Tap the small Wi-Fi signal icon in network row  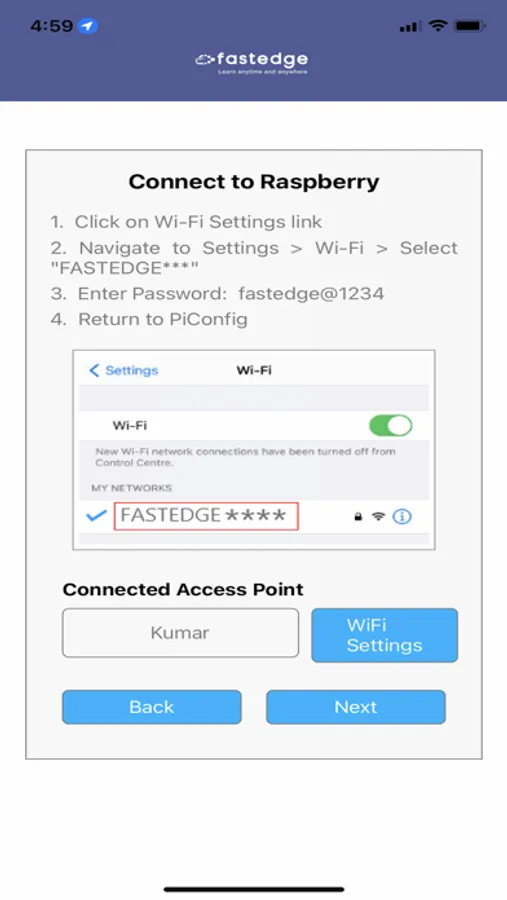pyautogui.click(x=378, y=517)
